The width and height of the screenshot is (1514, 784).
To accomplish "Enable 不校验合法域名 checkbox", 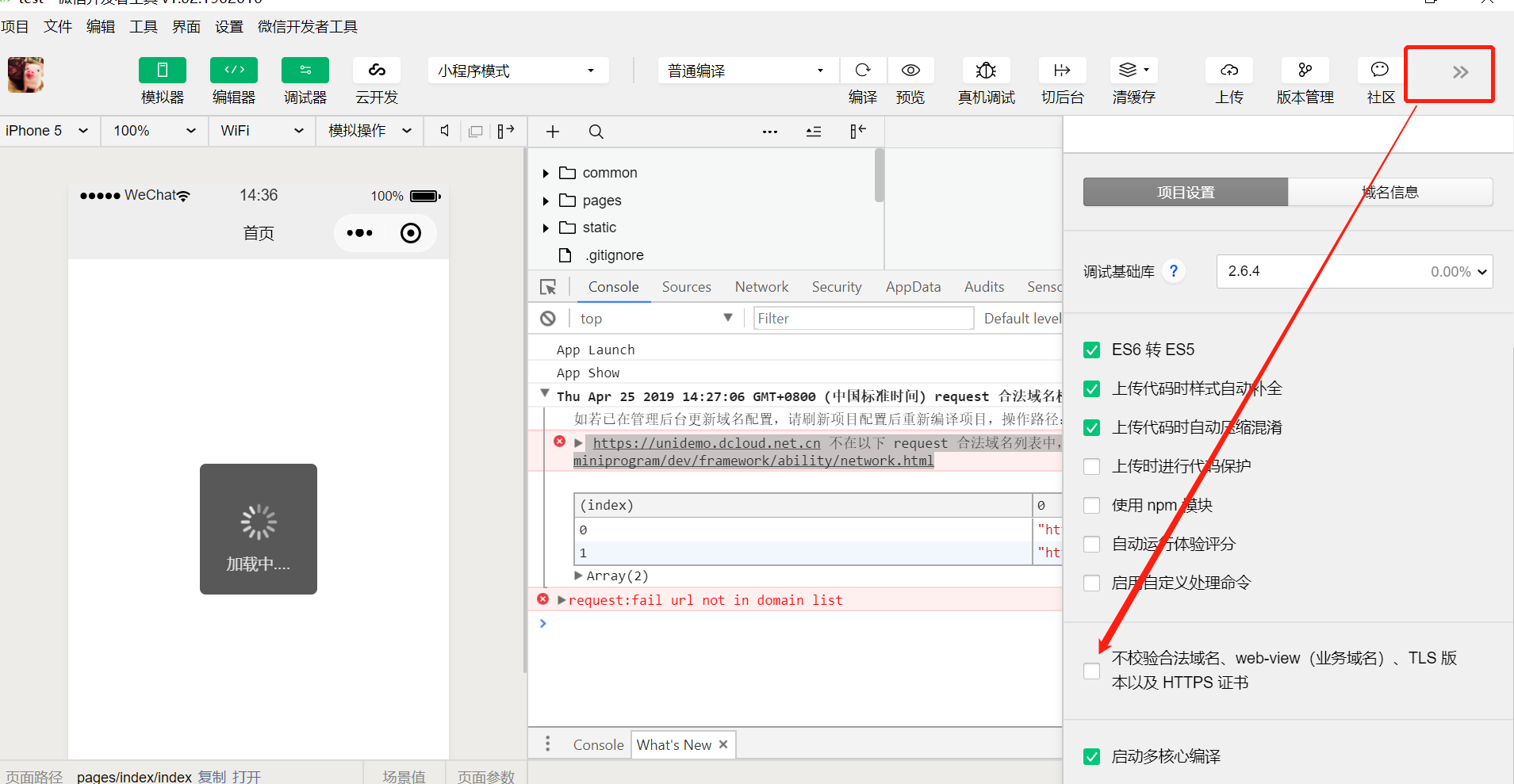I will pyautogui.click(x=1092, y=671).
